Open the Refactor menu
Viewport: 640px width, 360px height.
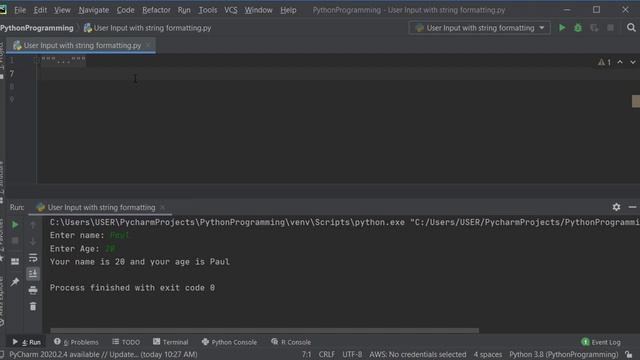156,10
